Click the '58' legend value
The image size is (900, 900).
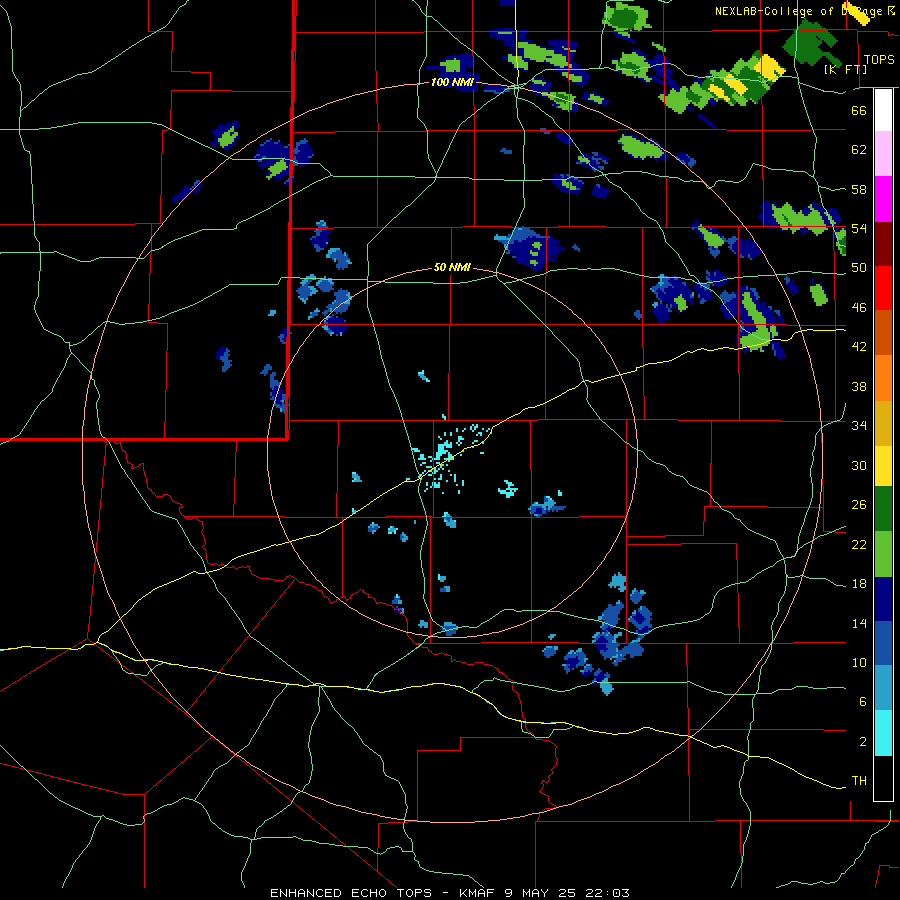tap(859, 189)
